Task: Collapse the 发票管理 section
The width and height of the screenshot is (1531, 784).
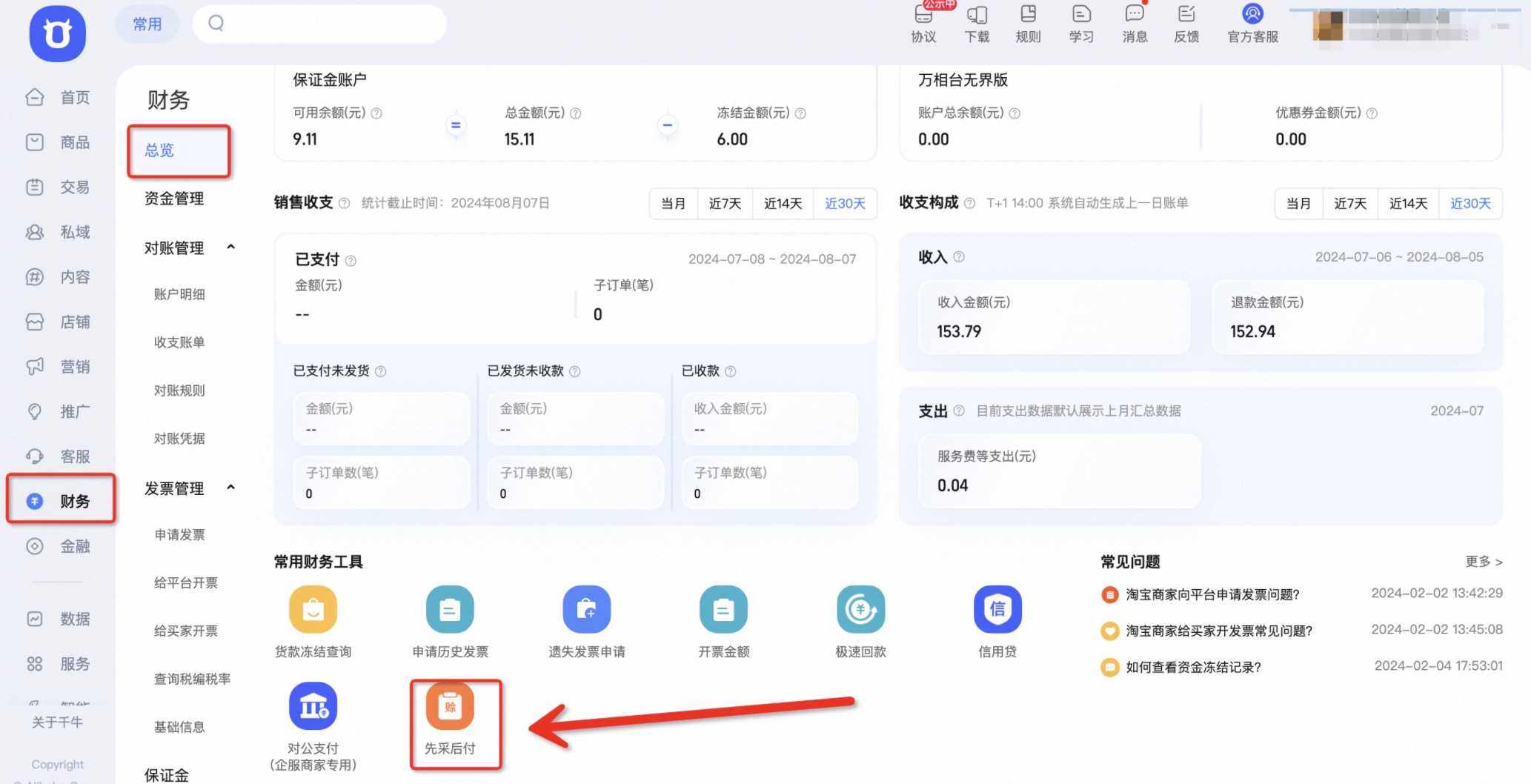Action: point(230,488)
